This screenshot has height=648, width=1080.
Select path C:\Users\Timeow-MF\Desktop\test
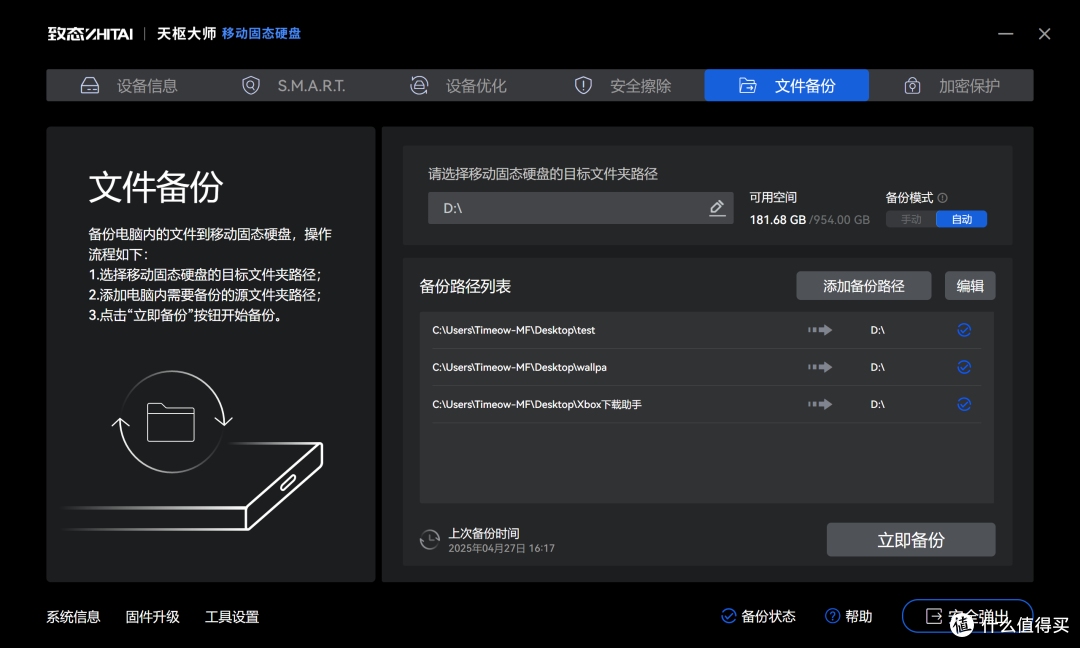pos(514,330)
